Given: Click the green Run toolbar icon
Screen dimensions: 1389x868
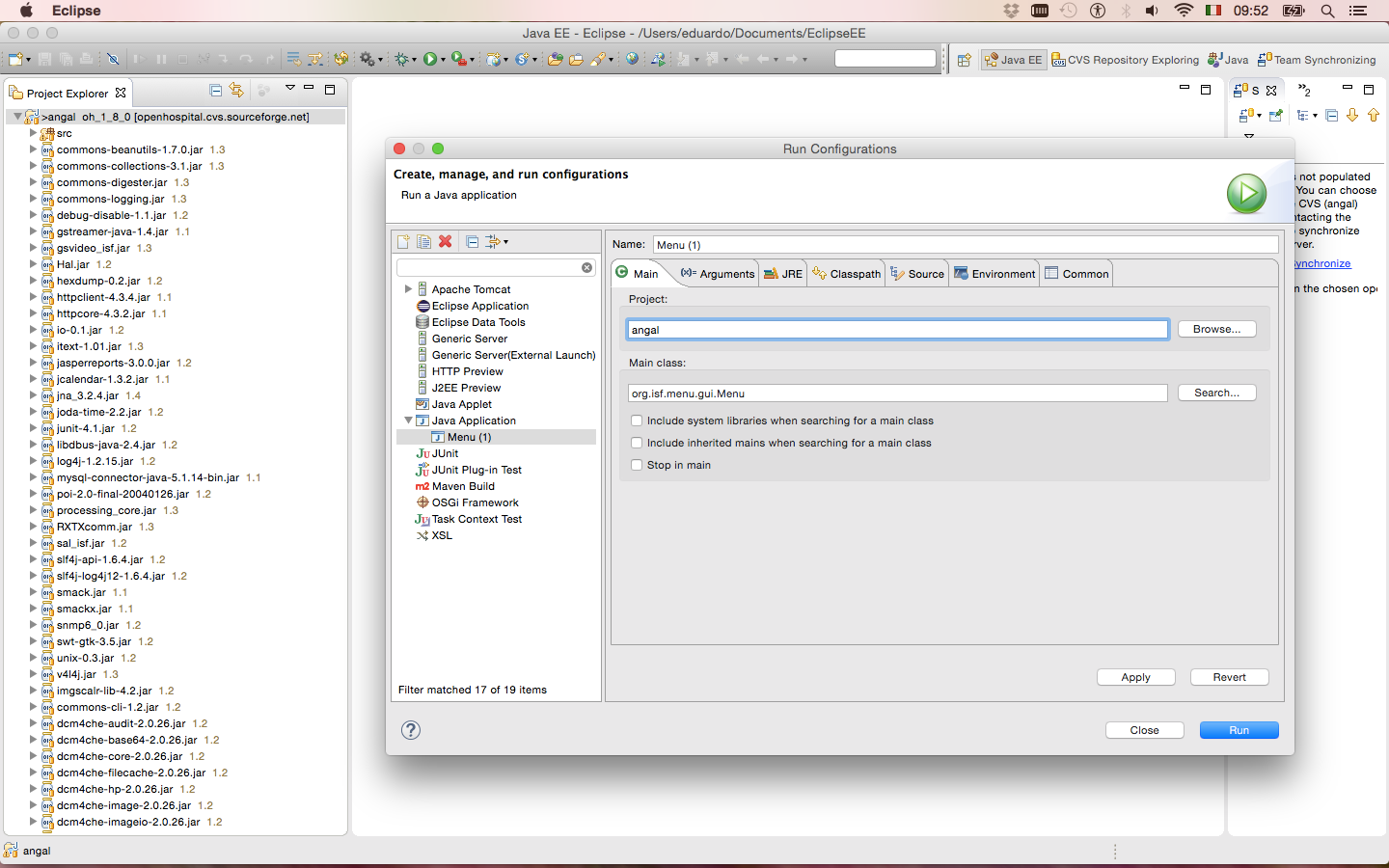Looking at the screenshot, I should coord(430,59).
